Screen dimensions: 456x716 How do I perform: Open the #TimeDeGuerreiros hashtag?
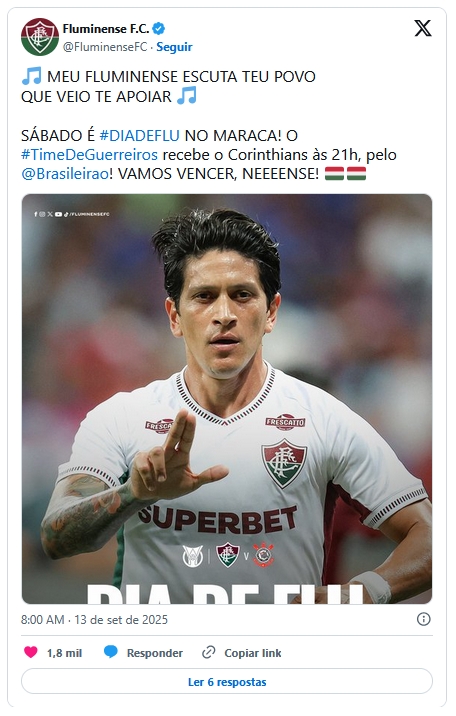89,155
